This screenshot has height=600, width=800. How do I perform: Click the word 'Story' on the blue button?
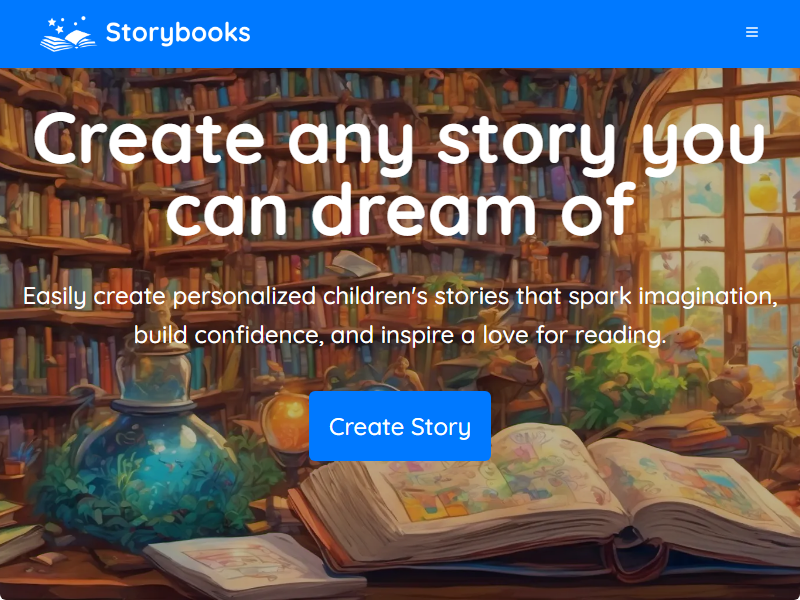tap(441, 428)
